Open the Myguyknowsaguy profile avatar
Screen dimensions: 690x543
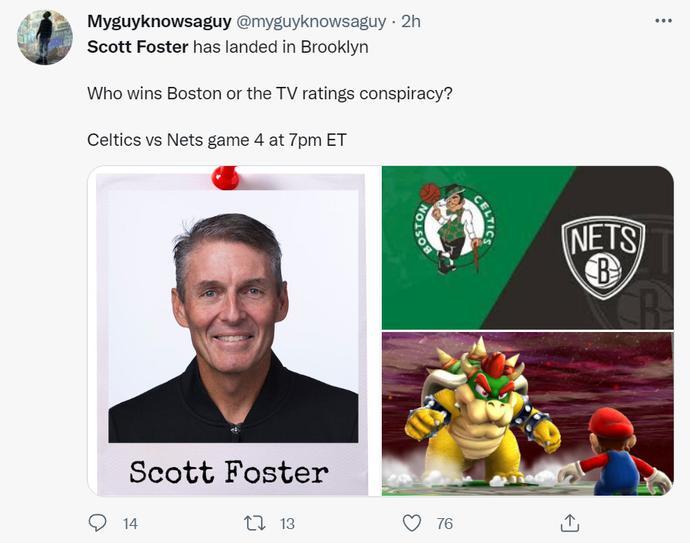(x=45, y=38)
